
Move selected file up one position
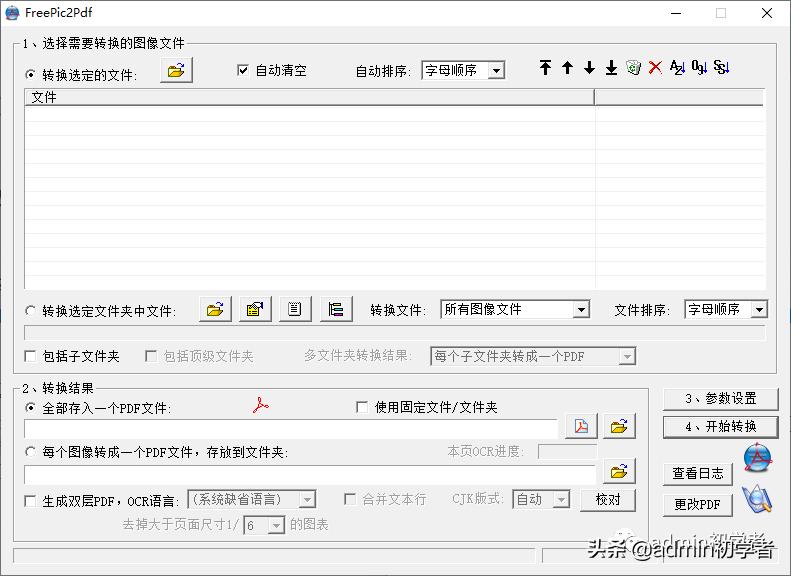568,68
